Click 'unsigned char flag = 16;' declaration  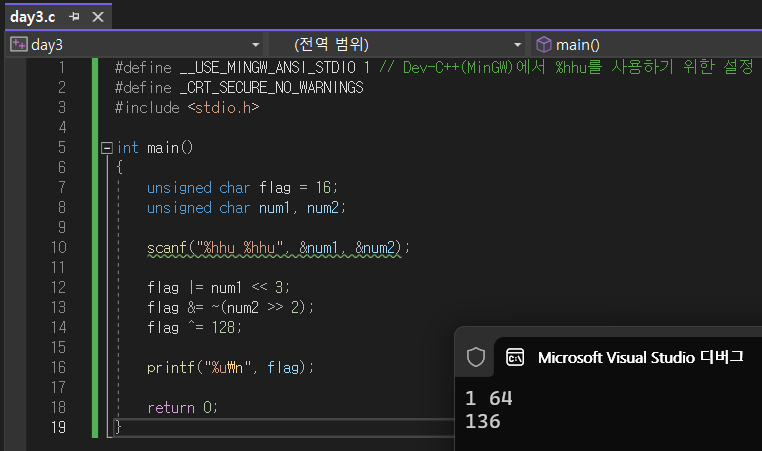coord(242,188)
